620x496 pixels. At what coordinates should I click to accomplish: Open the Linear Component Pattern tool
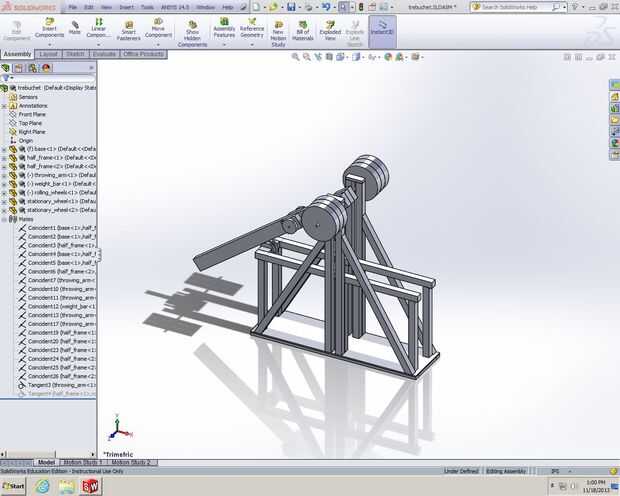click(x=98, y=28)
